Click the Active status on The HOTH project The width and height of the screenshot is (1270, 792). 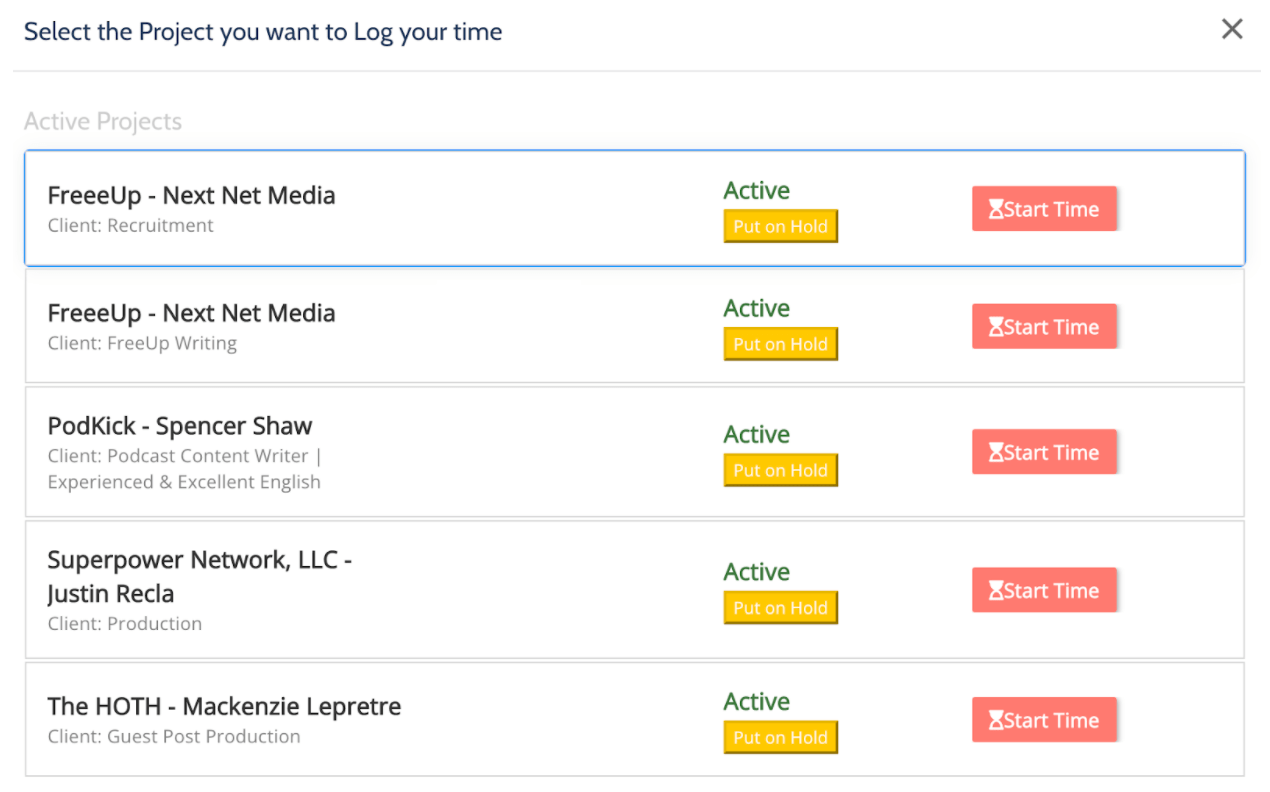pyautogui.click(x=756, y=701)
